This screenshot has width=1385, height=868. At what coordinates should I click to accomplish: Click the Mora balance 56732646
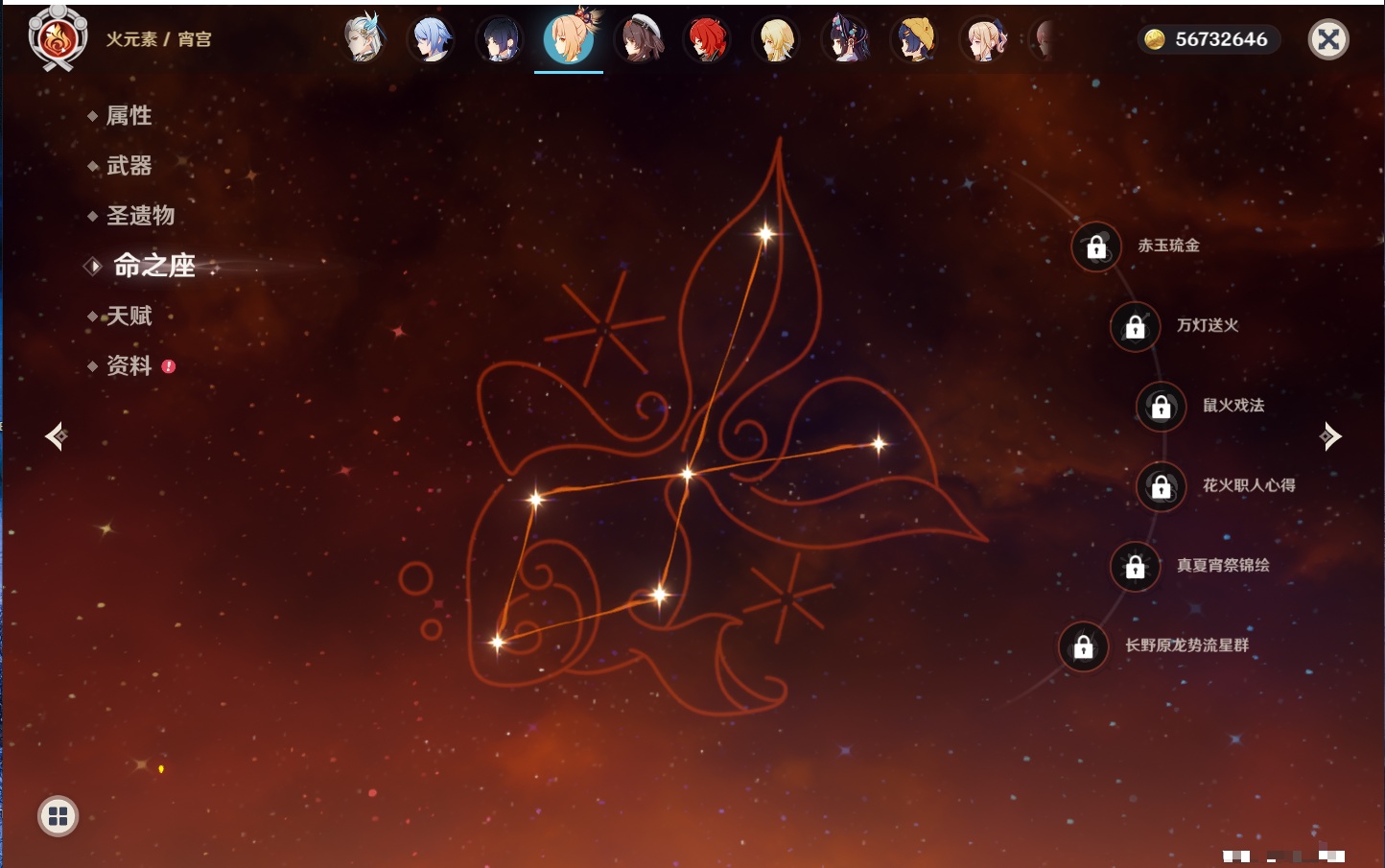pos(1221,39)
